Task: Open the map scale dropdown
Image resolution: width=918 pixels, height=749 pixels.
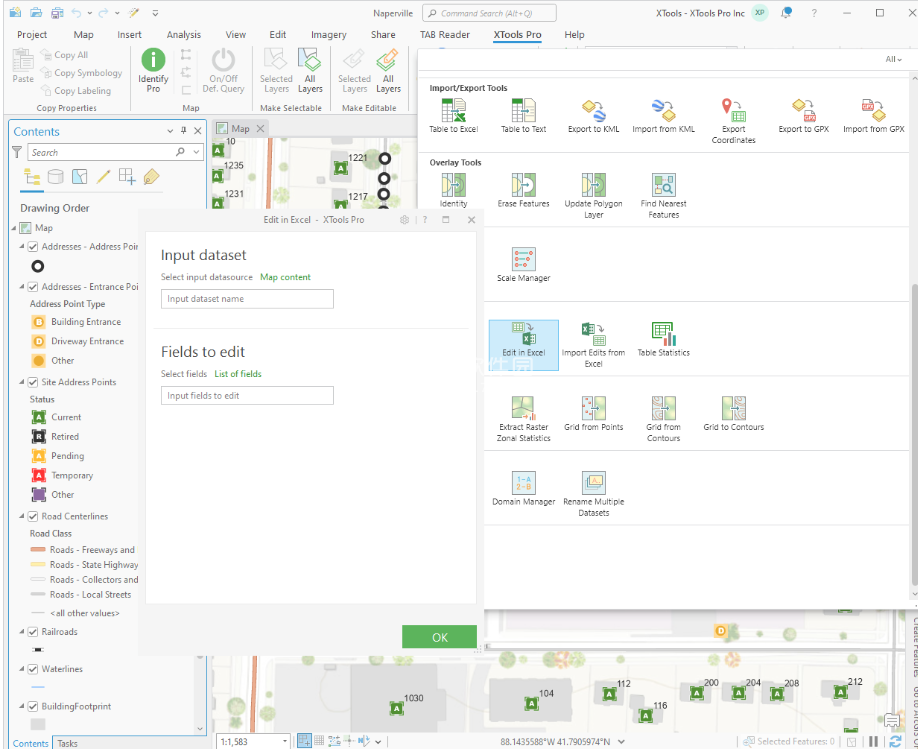Action: pos(285,741)
